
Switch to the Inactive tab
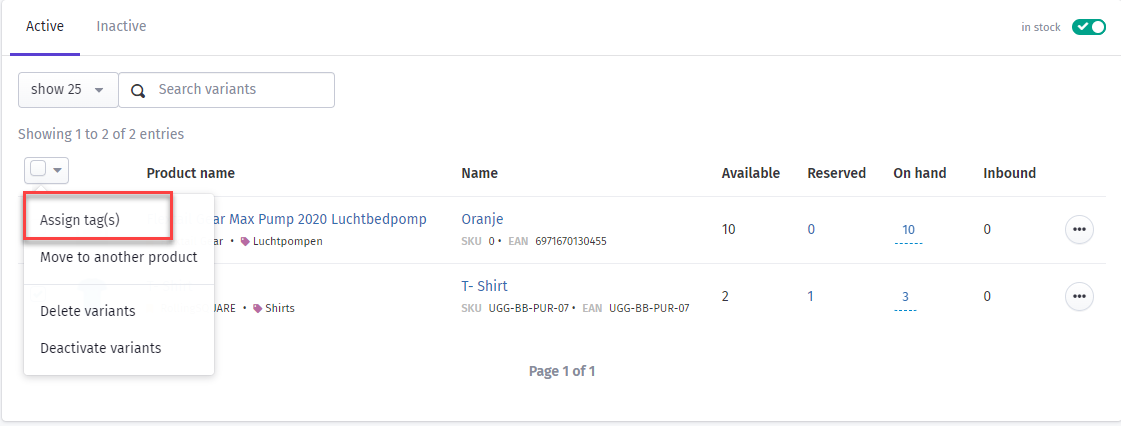click(x=122, y=26)
